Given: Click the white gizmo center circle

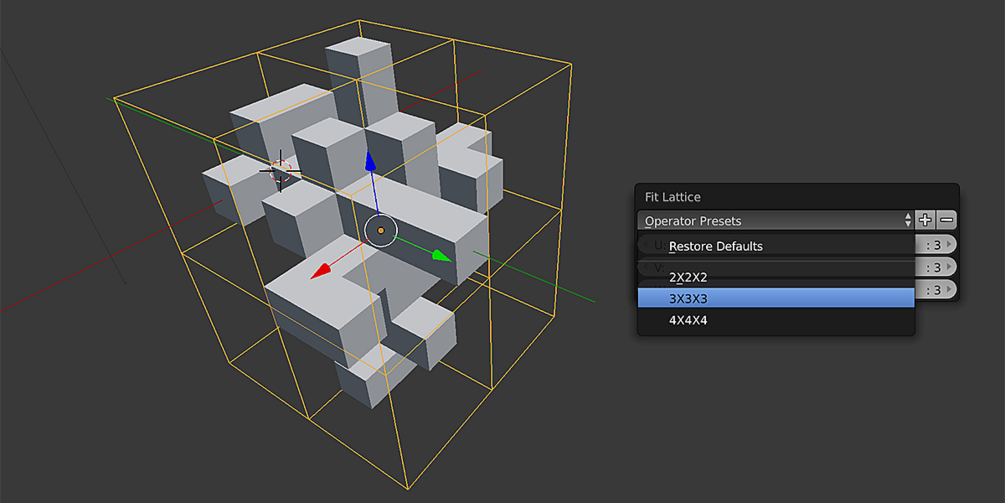Looking at the screenshot, I should click(381, 230).
